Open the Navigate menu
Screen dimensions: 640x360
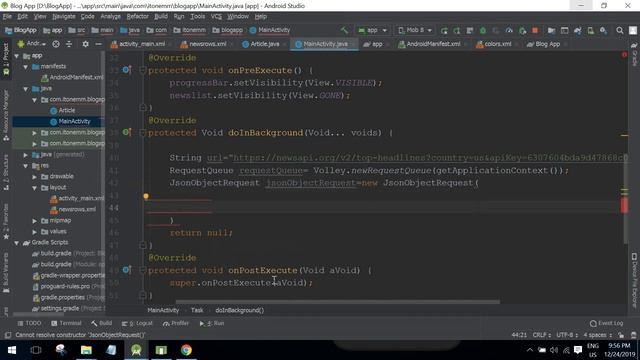click(x=64, y=16)
